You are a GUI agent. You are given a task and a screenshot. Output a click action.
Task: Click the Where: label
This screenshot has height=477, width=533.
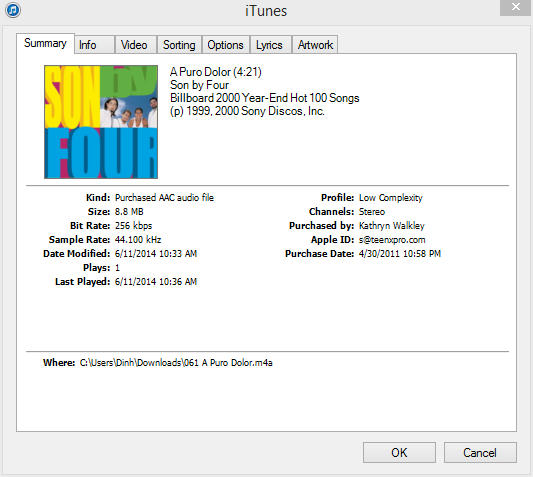pos(59,363)
